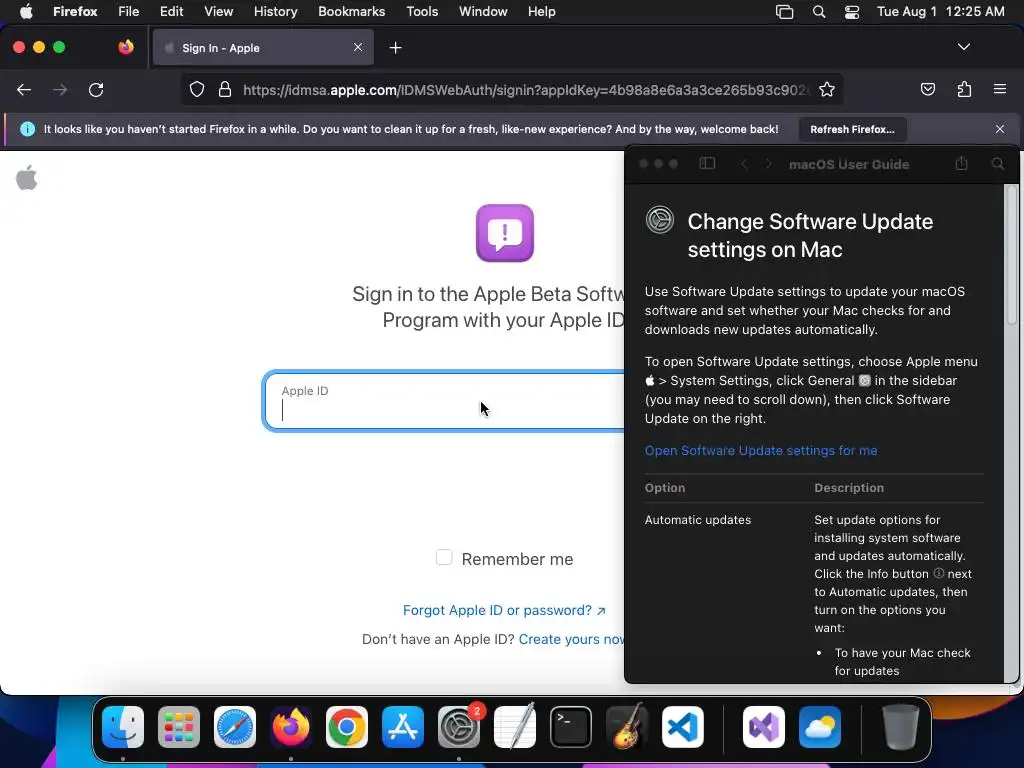Screen dimensions: 1024x768
Task: Expand the list all tabs chevron
Action: tap(963, 47)
